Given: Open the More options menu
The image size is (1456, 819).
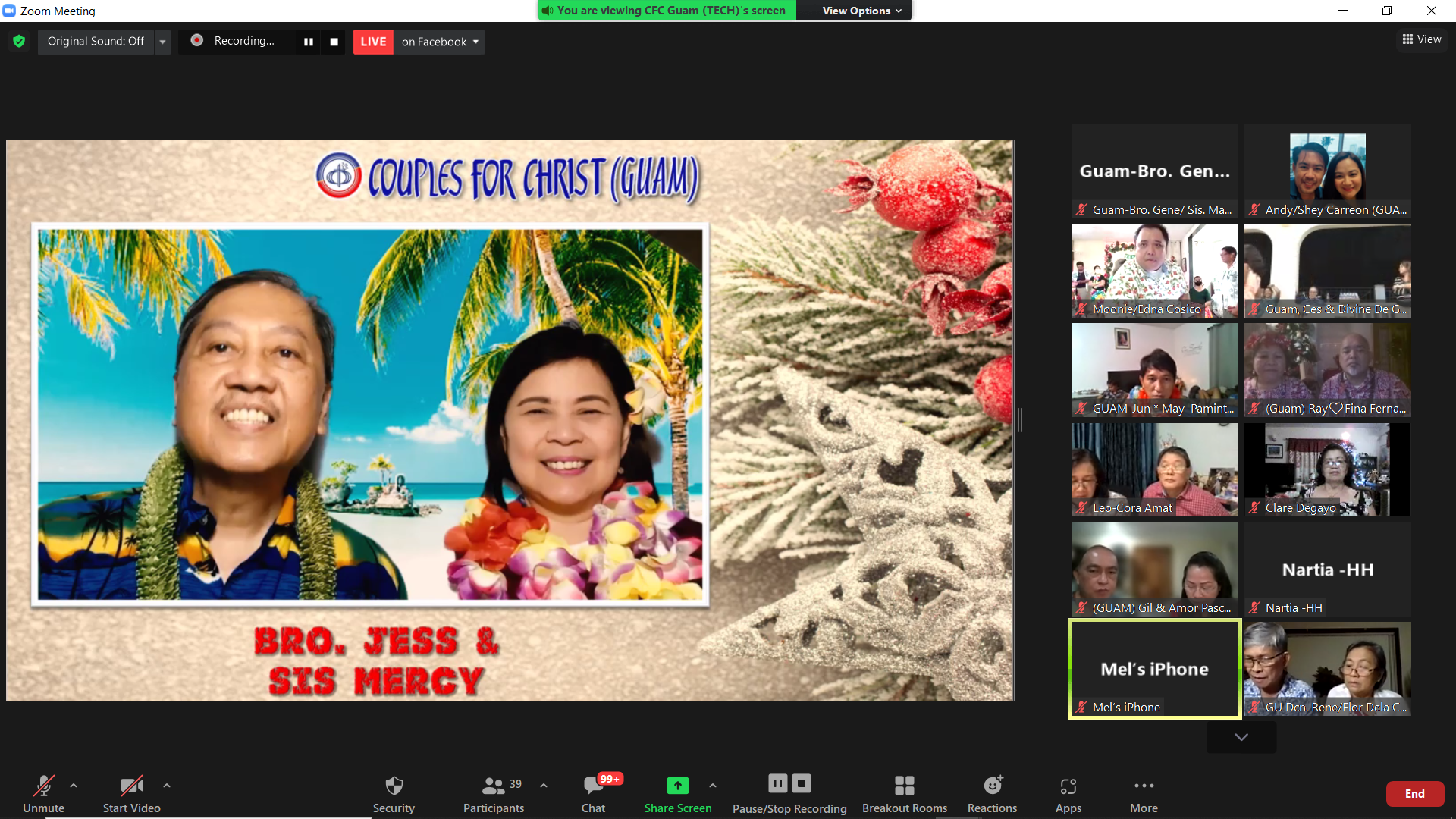Looking at the screenshot, I should coord(1144,793).
